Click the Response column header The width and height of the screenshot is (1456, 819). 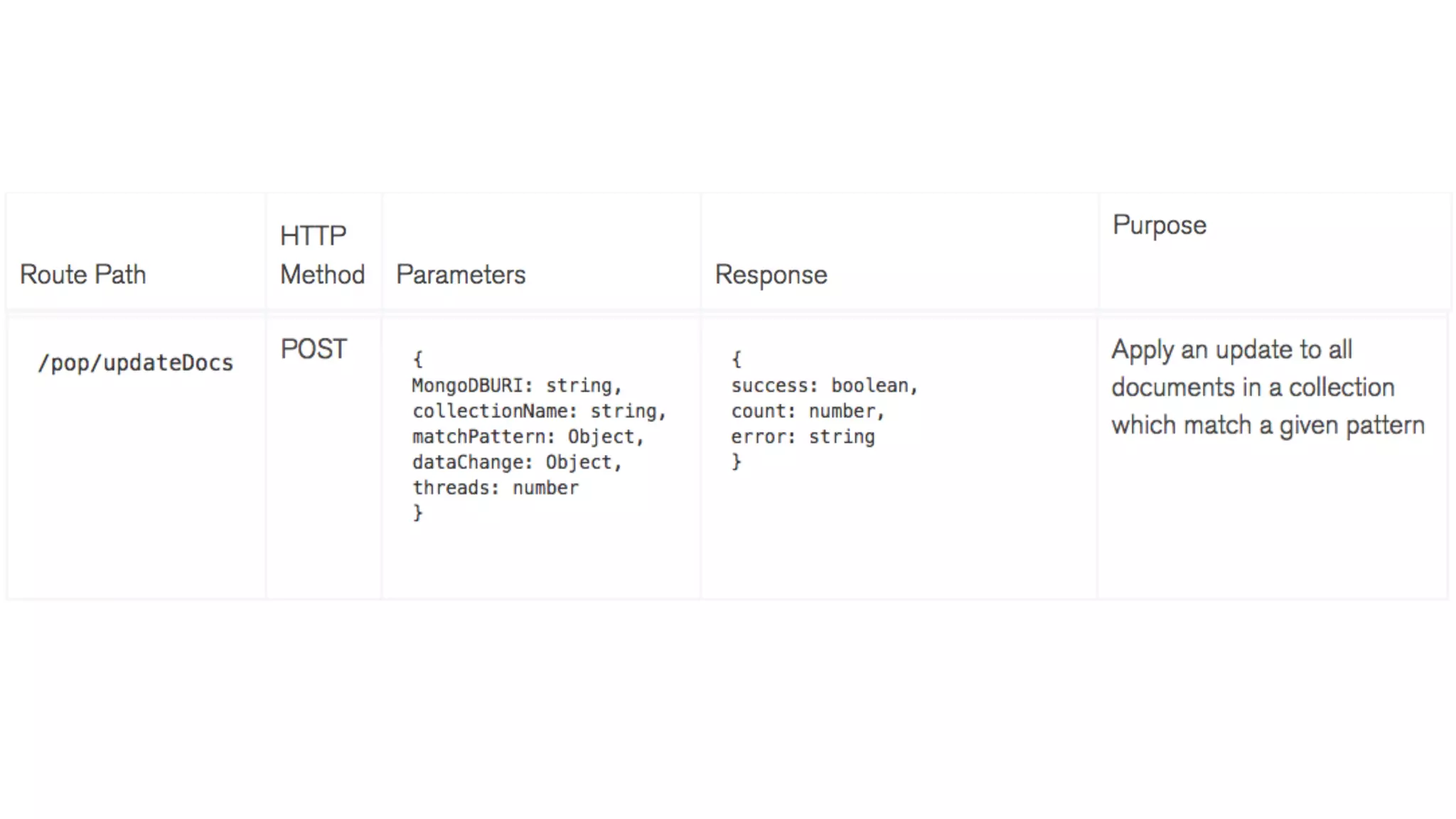click(771, 274)
